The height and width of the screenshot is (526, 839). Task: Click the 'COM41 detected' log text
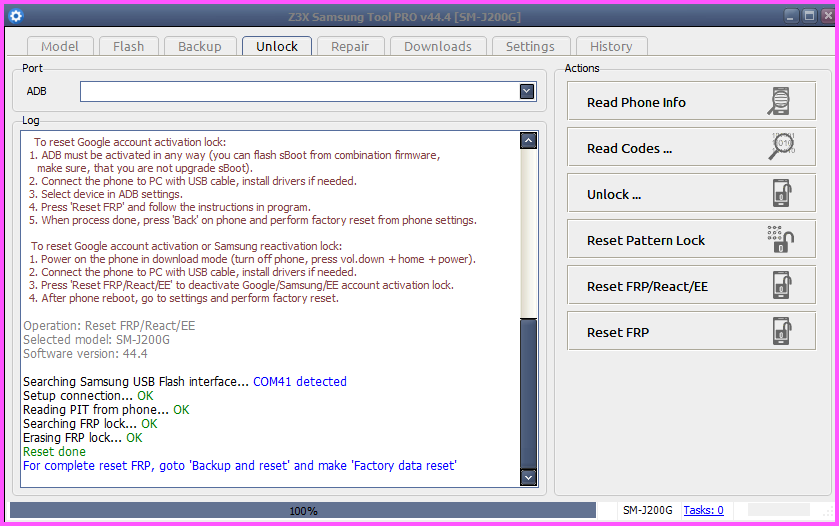[300, 382]
